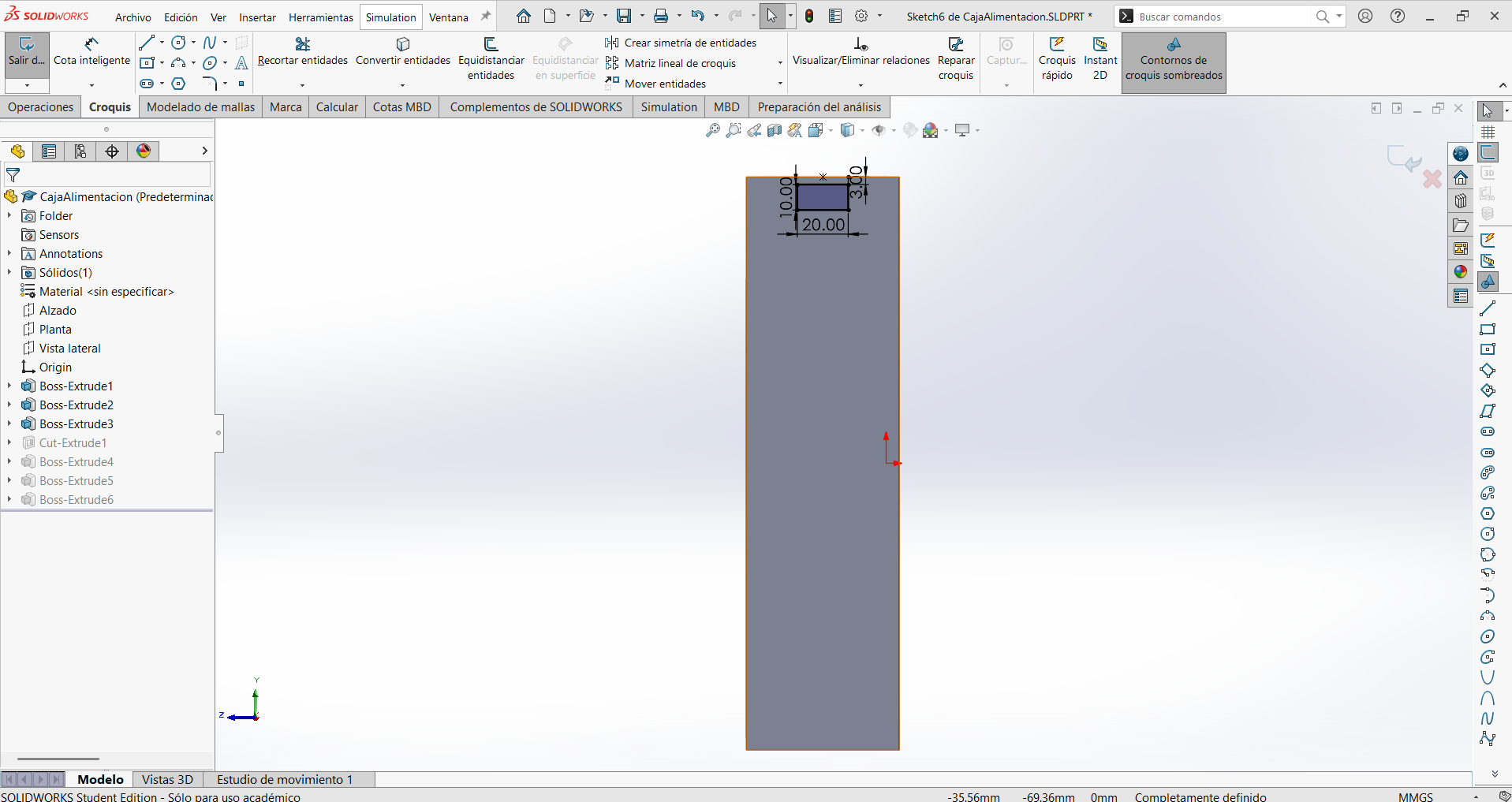The image size is (1512, 802).
Task: Select the Circle sketch tool
Action: point(179,43)
